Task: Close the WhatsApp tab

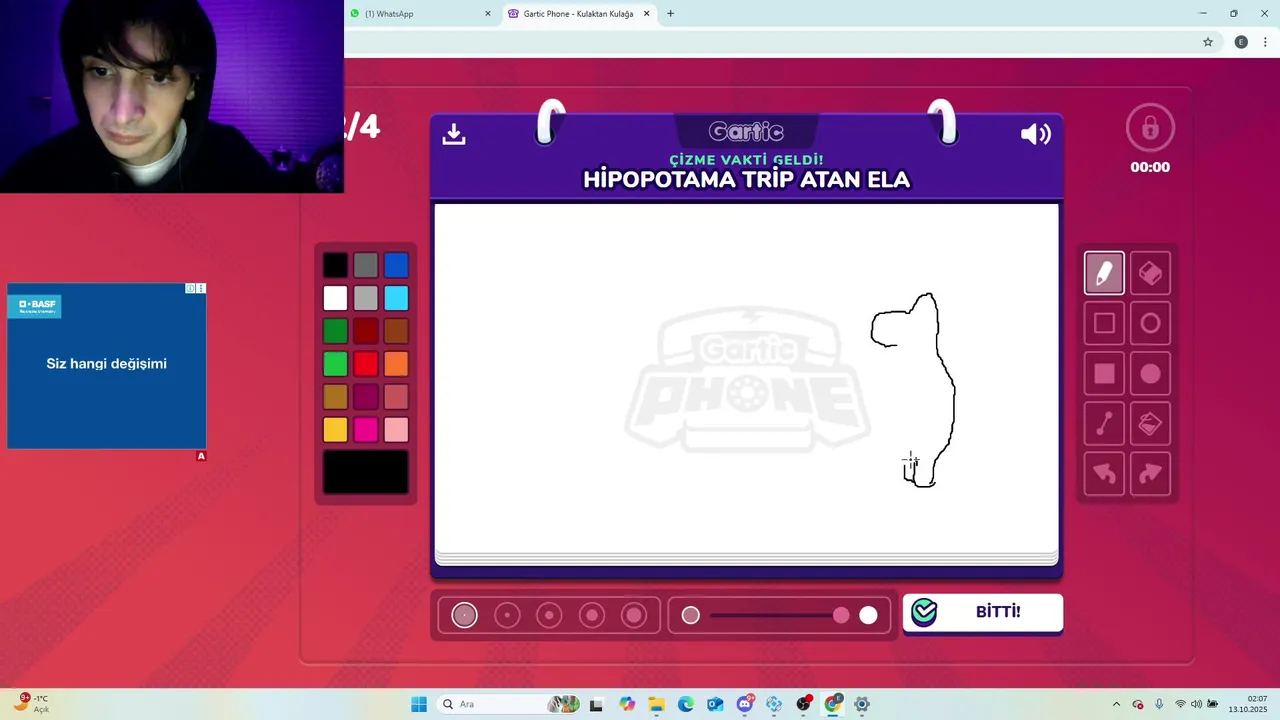Action: pos(488,14)
